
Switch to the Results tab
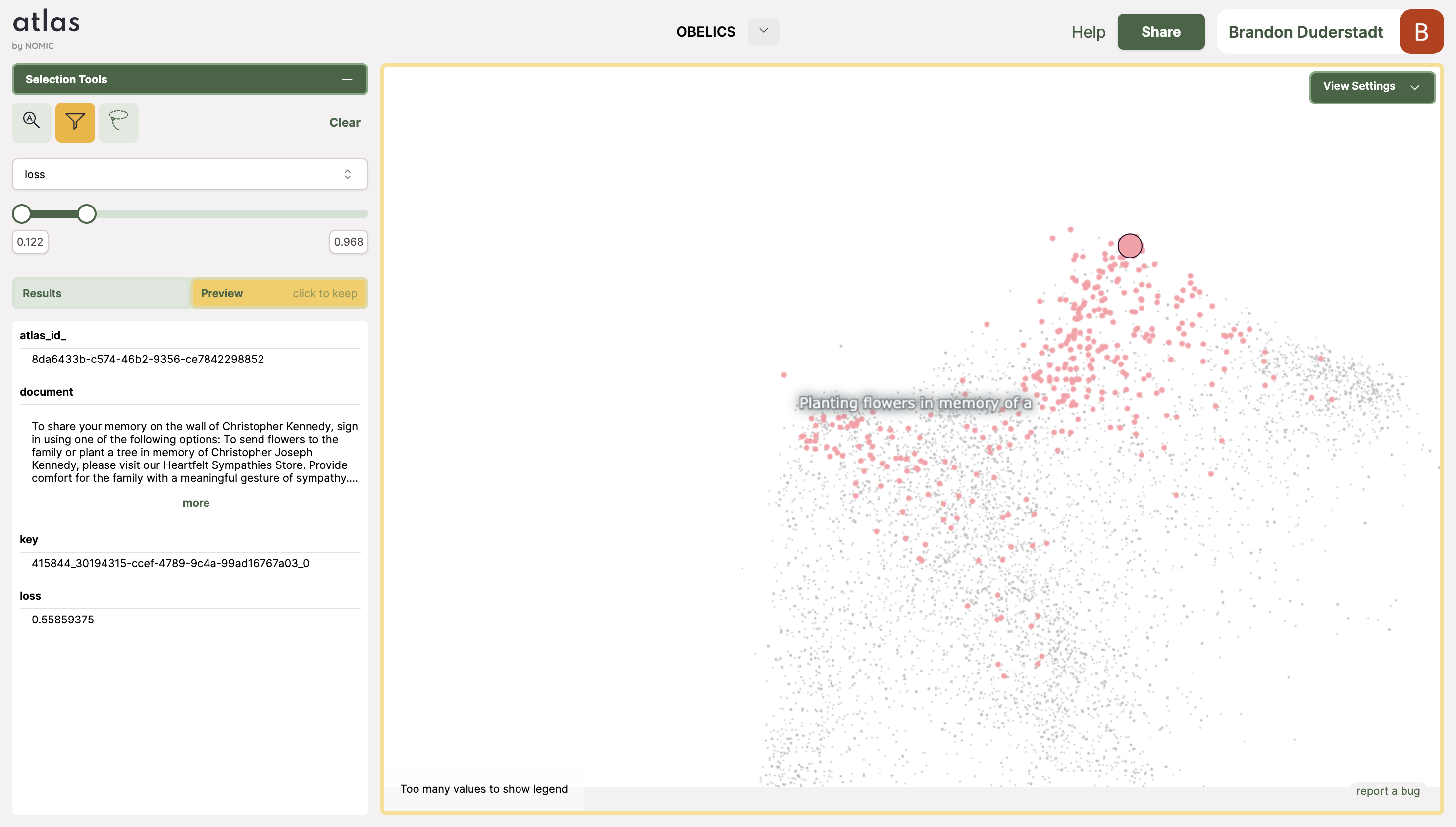coord(101,293)
